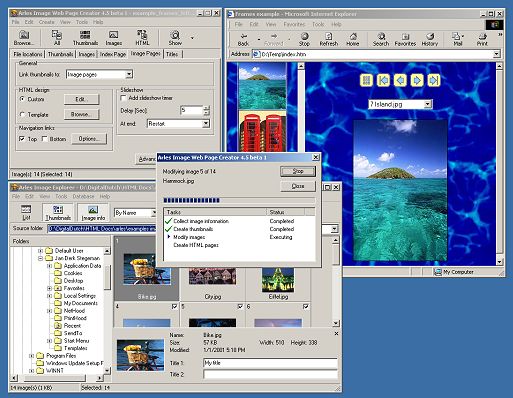513x398 pixels.
Task: Click the All toolbar icon
Action: pyautogui.click(x=57, y=38)
